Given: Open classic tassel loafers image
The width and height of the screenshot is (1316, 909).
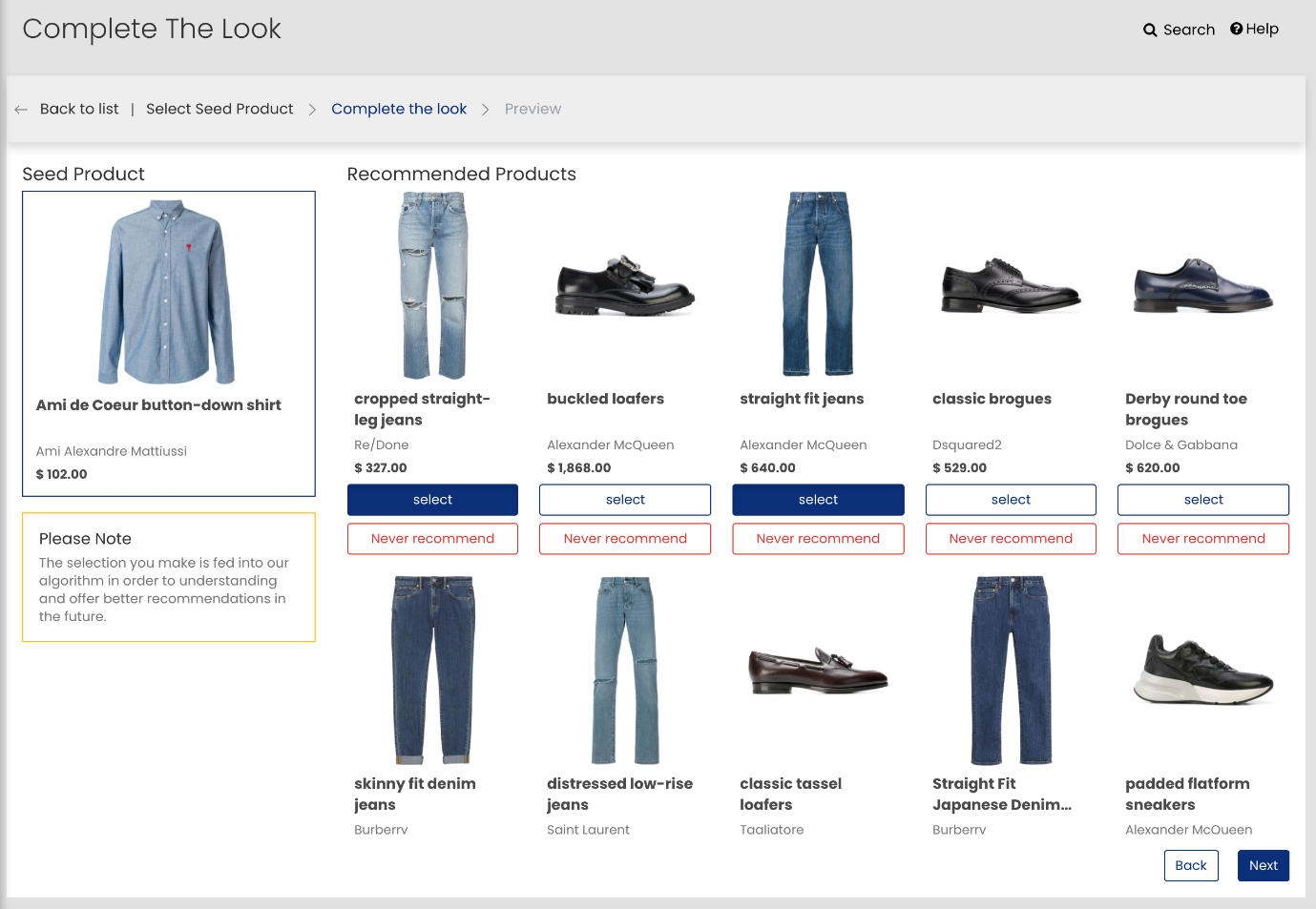Looking at the screenshot, I should [818, 670].
